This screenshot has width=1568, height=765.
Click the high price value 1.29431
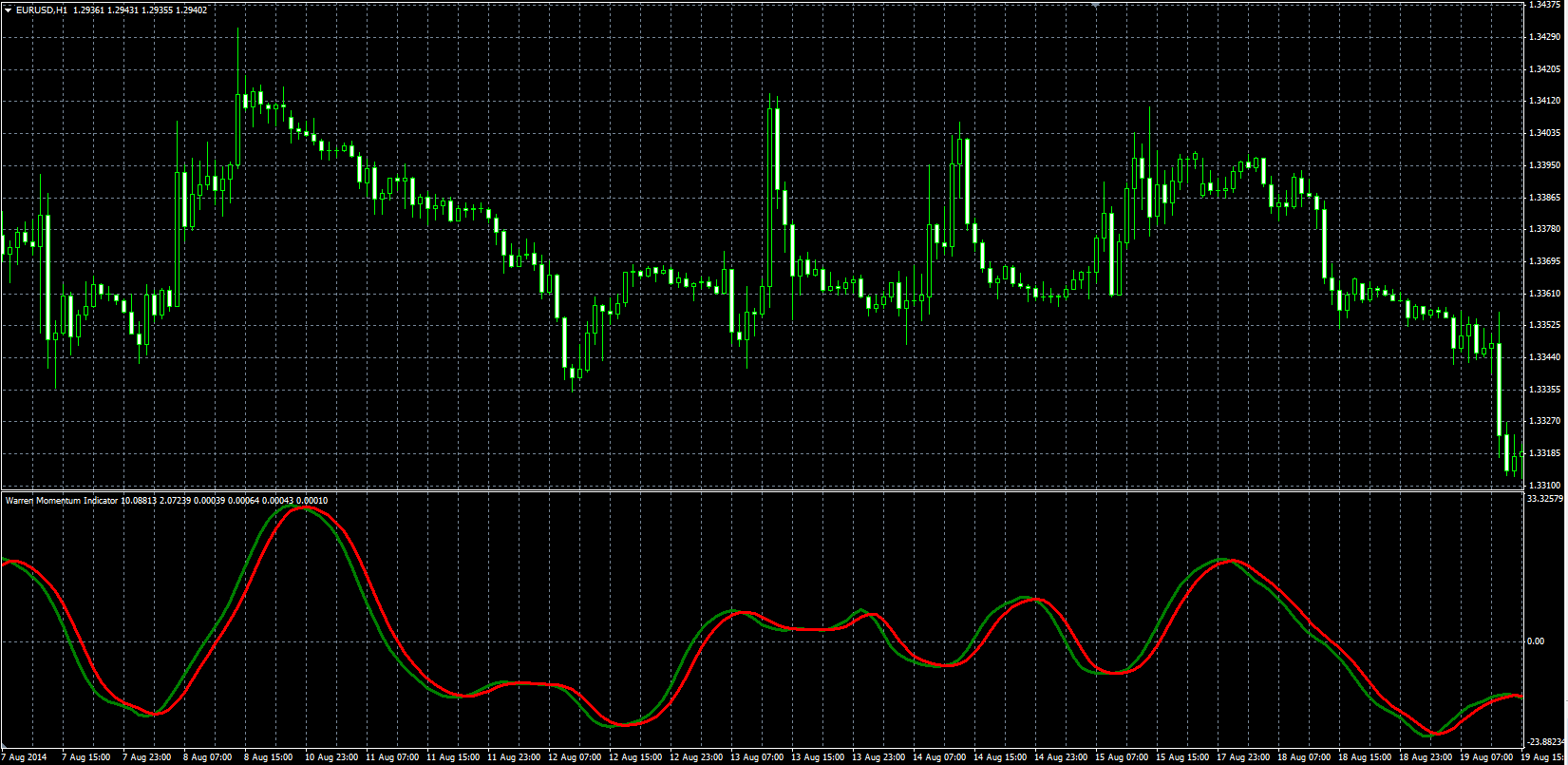(x=123, y=10)
